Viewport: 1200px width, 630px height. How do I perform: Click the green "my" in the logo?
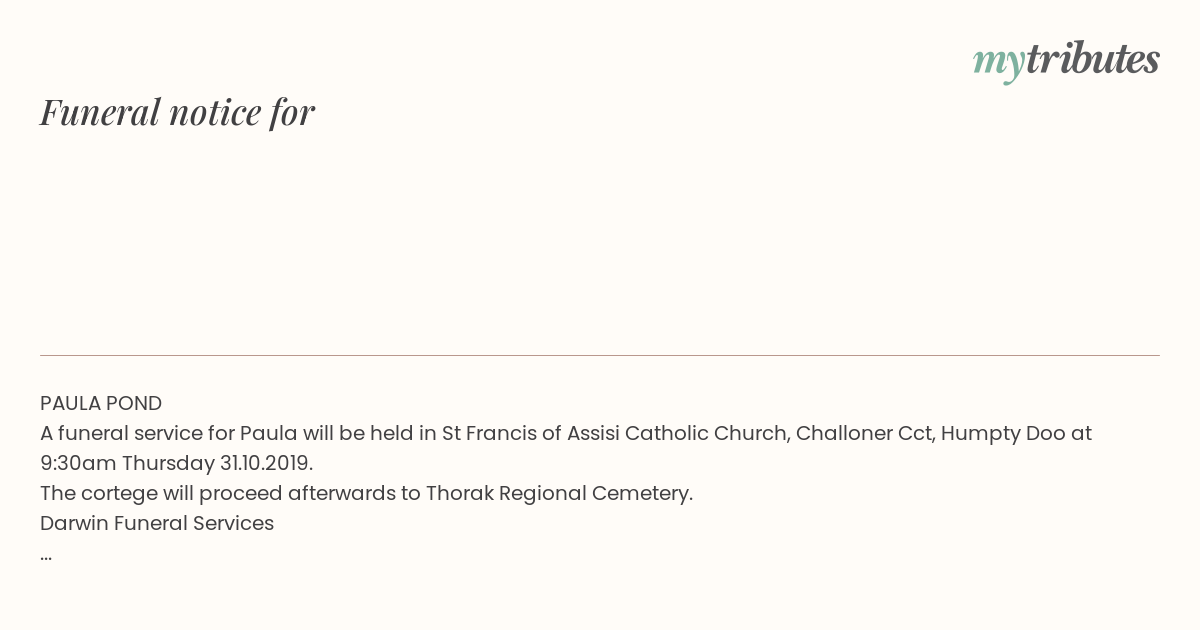tap(998, 64)
